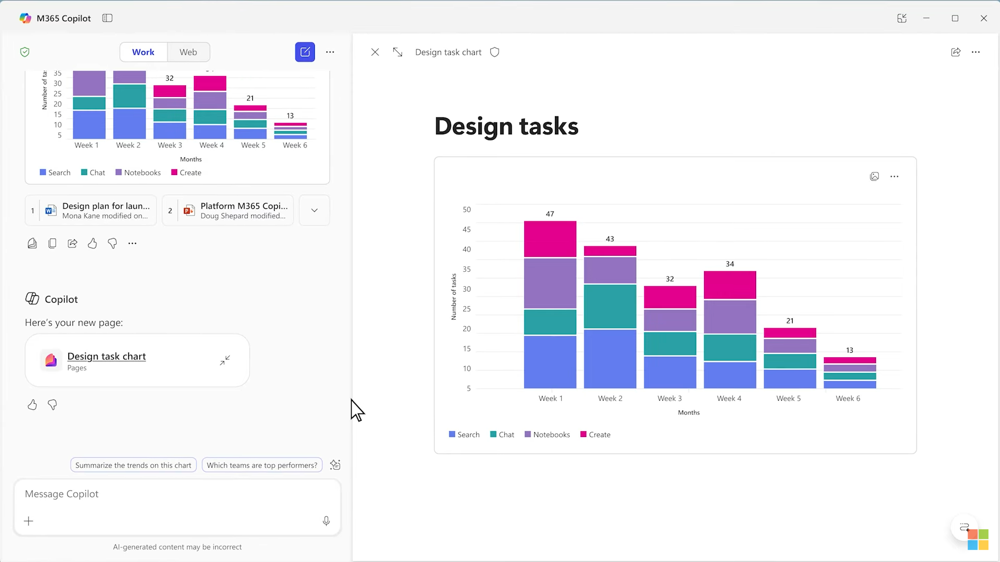The height and width of the screenshot is (562, 1000).
Task: Start a new chat with compose icon
Action: pos(305,52)
